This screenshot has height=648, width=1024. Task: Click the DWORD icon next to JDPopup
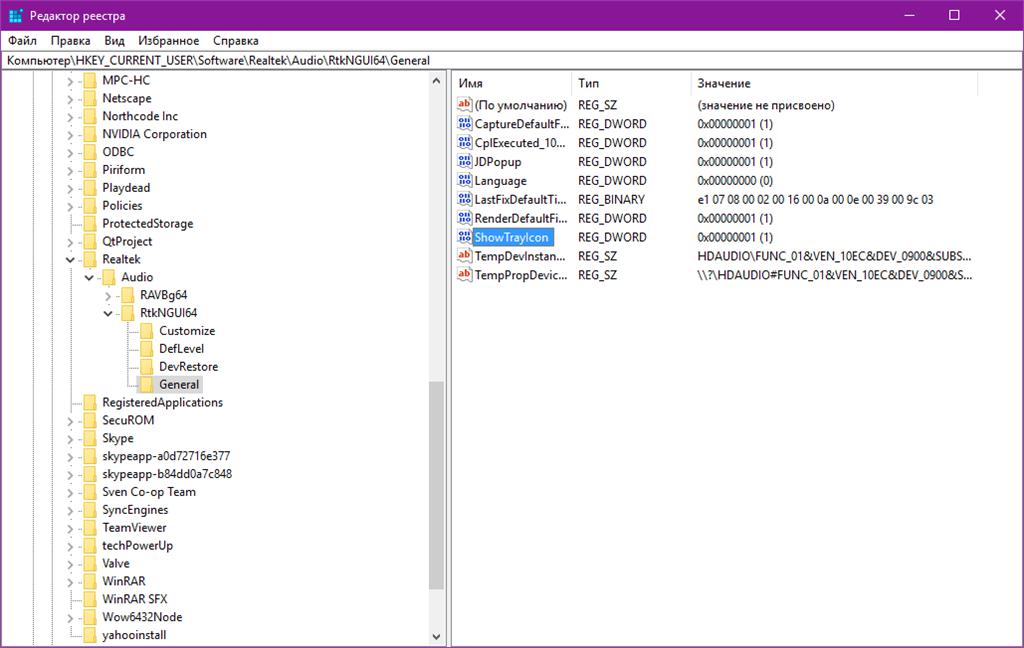point(464,162)
